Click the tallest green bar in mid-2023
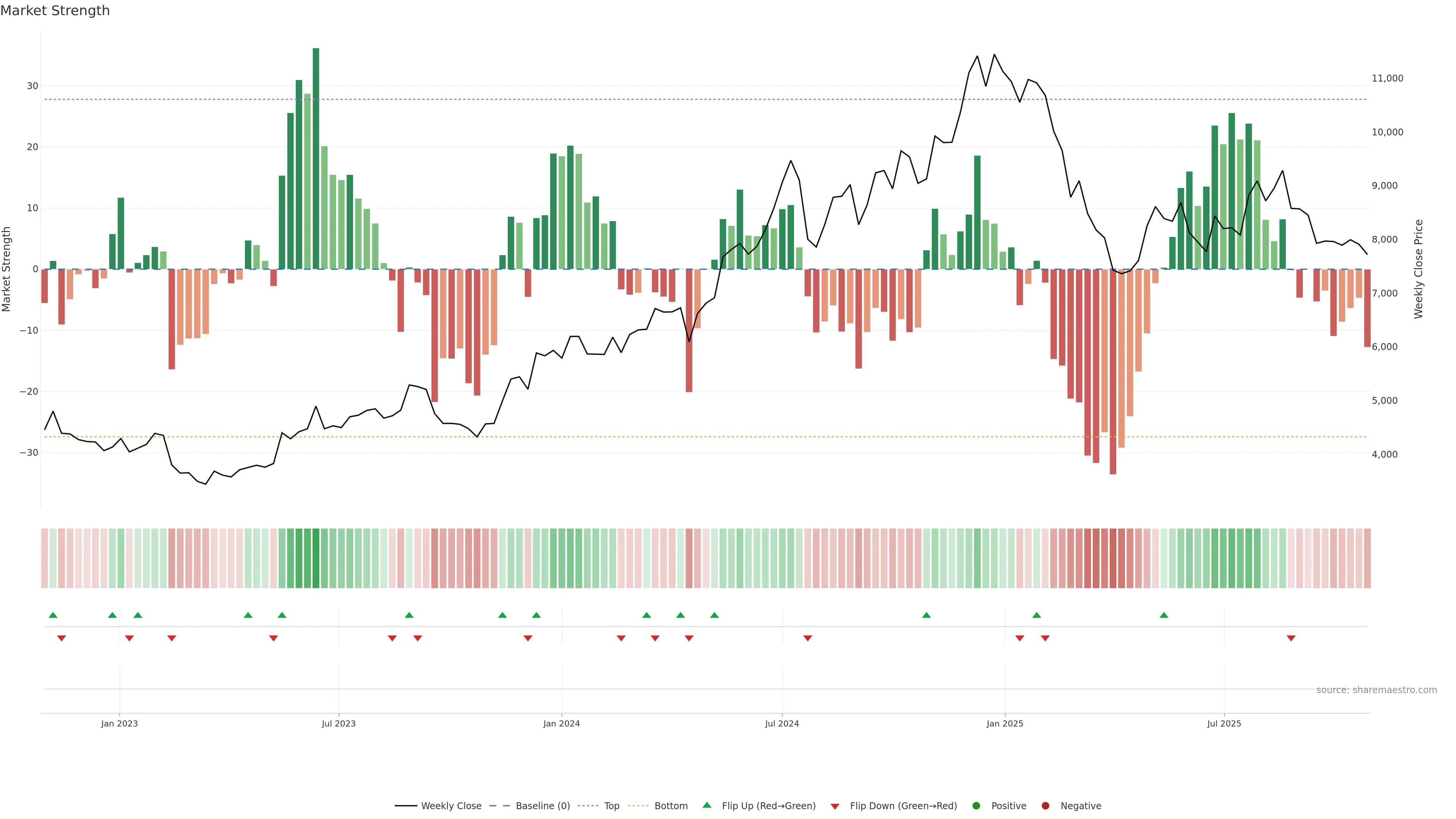The width and height of the screenshot is (1456, 819). pyautogui.click(x=316, y=158)
